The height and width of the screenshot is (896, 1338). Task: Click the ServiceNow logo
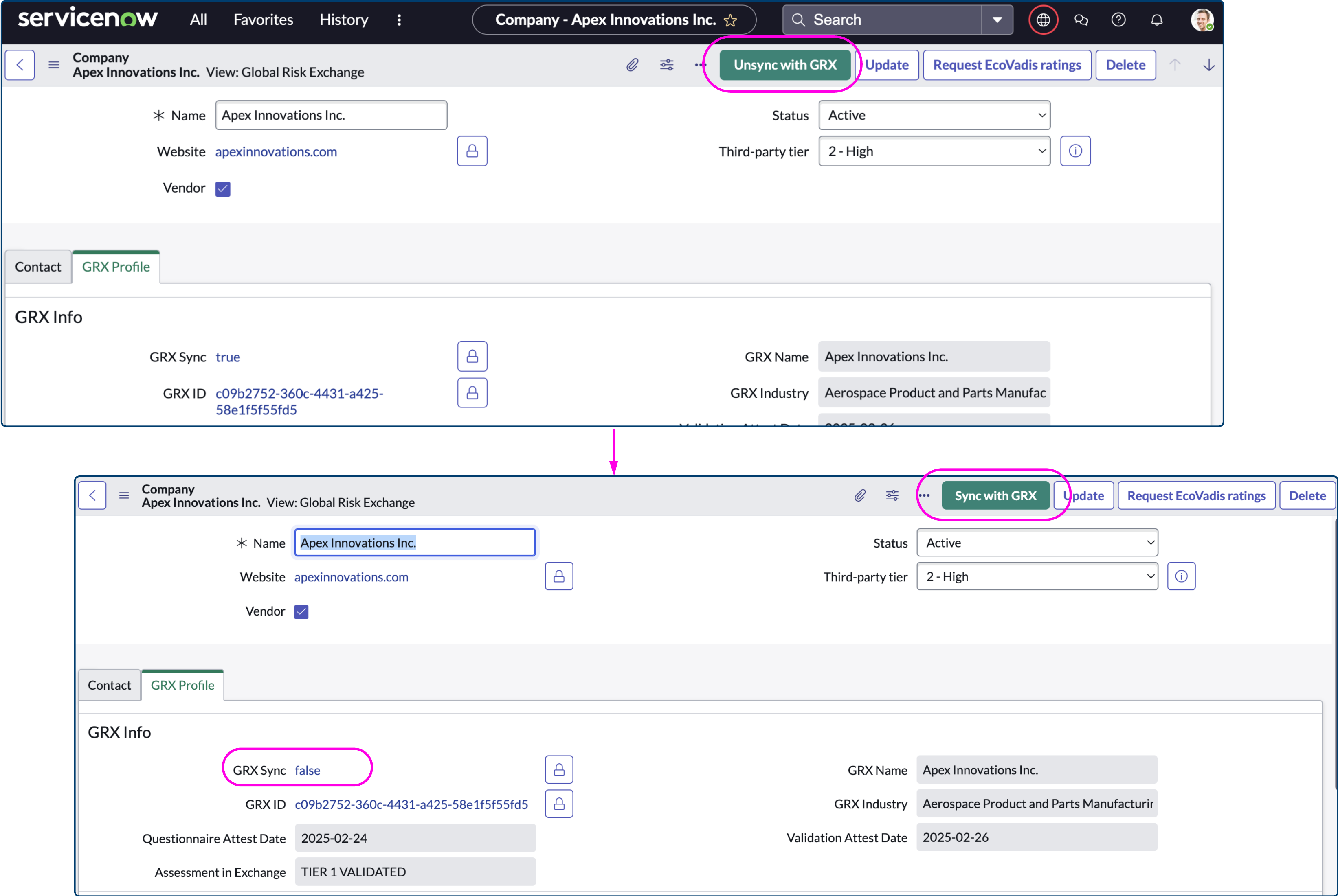click(x=88, y=19)
